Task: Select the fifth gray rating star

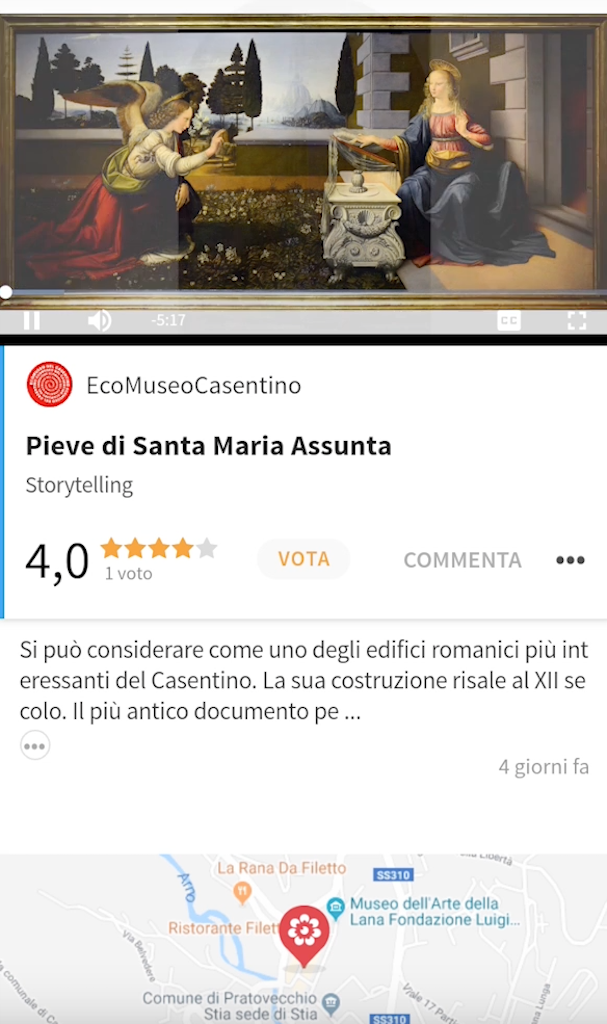Action: [x=206, y=548]
